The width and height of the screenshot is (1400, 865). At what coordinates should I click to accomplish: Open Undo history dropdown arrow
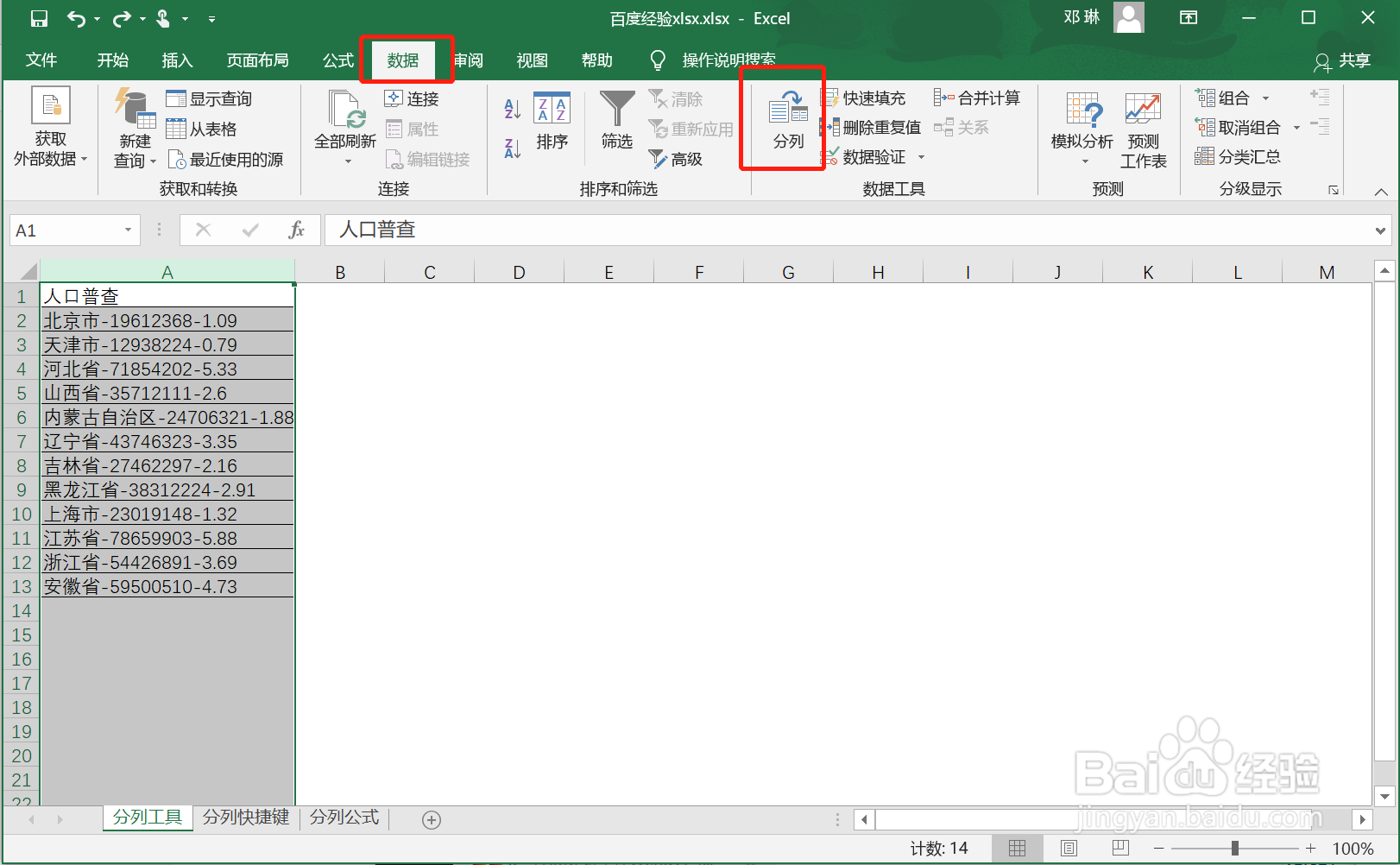pos(97,19)
